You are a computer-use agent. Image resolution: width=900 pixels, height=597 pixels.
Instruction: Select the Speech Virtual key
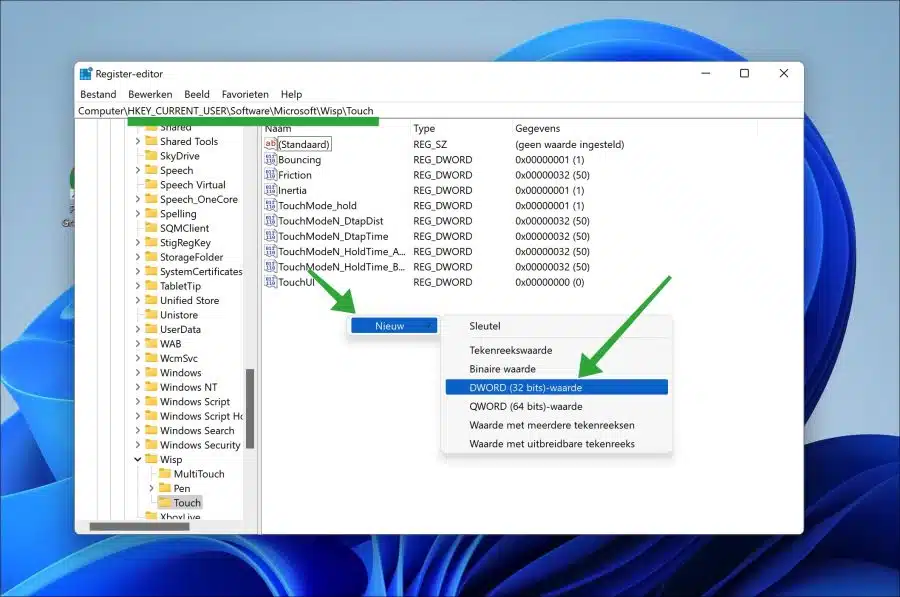coord(193,185)
